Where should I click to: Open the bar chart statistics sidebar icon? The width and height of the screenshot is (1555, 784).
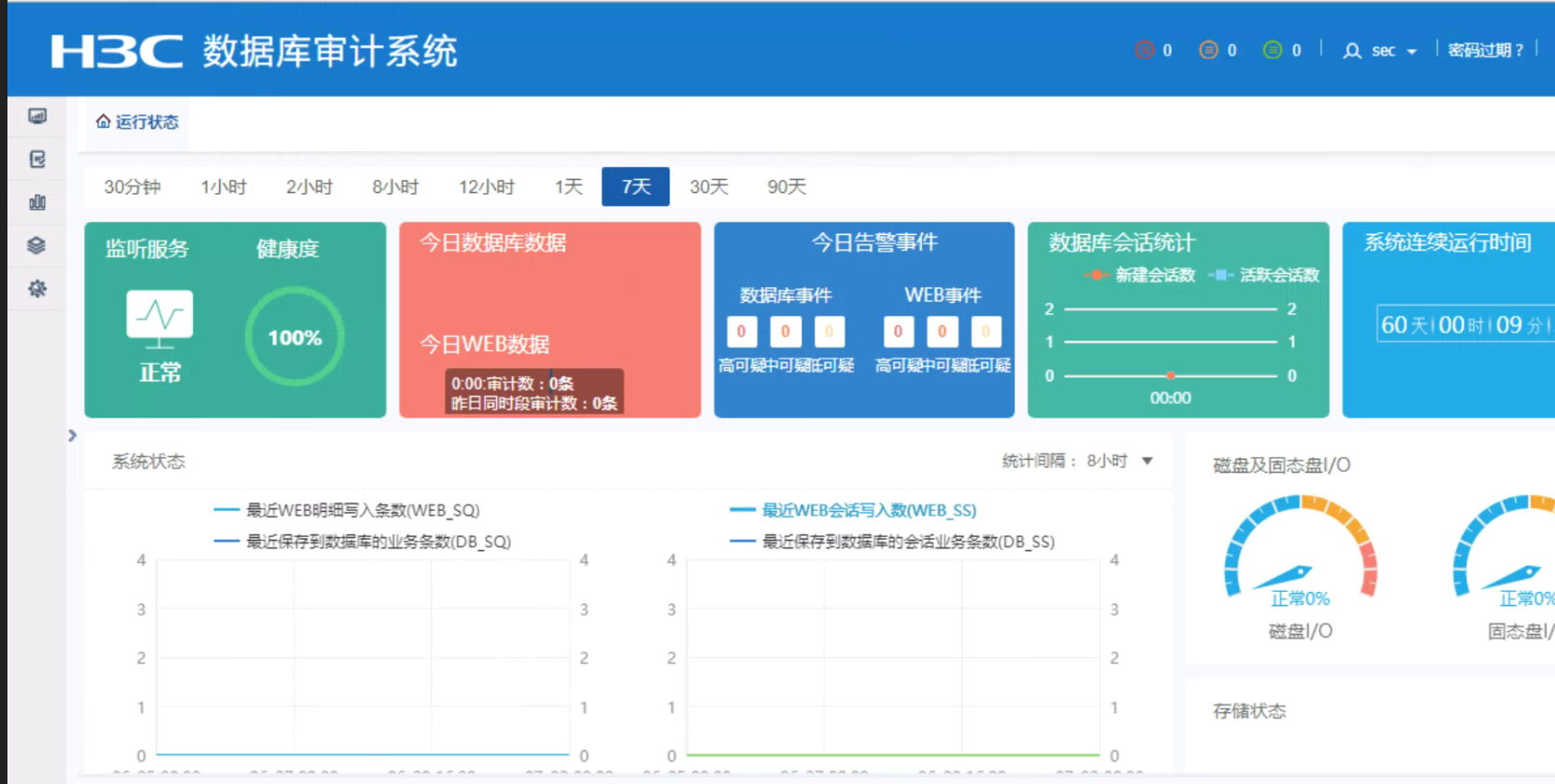point(37,202)
